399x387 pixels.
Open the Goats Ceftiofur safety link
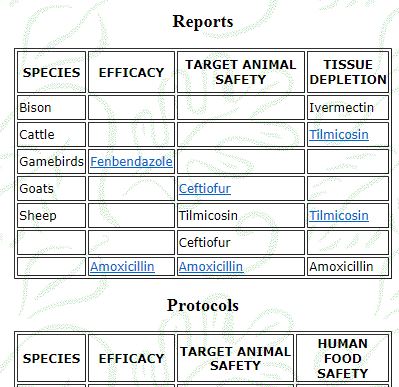point(205,189)
